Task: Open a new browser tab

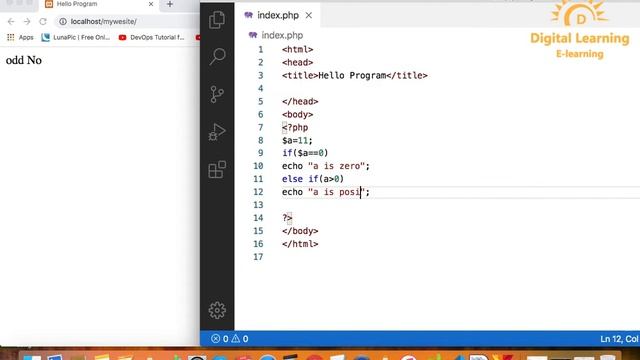Action: click(x=170, y=4)
